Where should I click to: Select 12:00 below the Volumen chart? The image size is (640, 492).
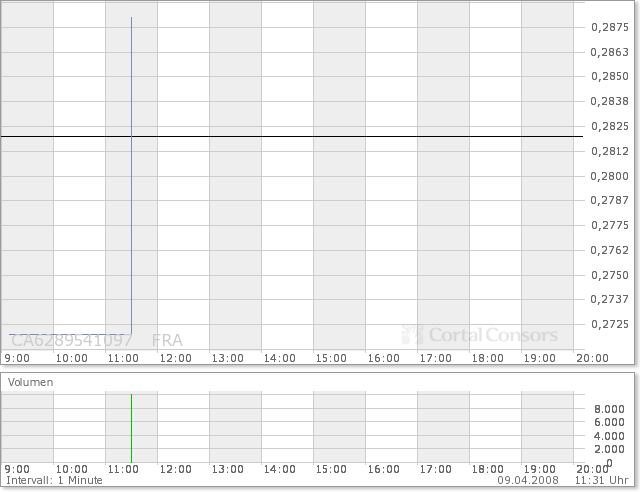[176, 469]
